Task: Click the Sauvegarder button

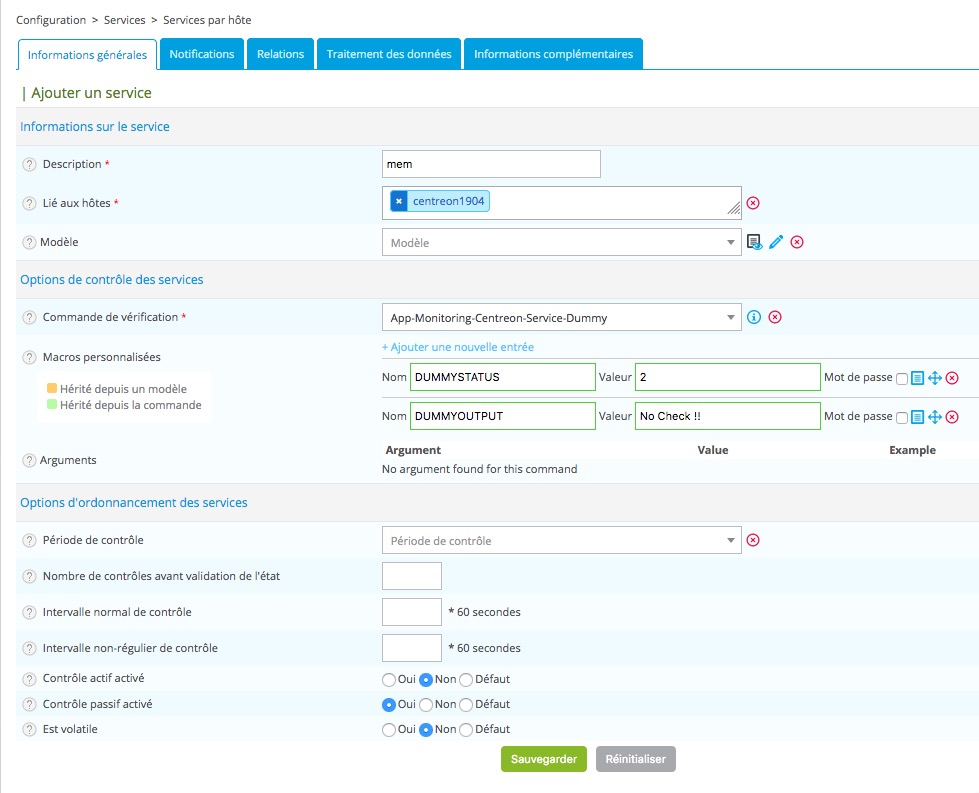Action: [x=543, y=759]
